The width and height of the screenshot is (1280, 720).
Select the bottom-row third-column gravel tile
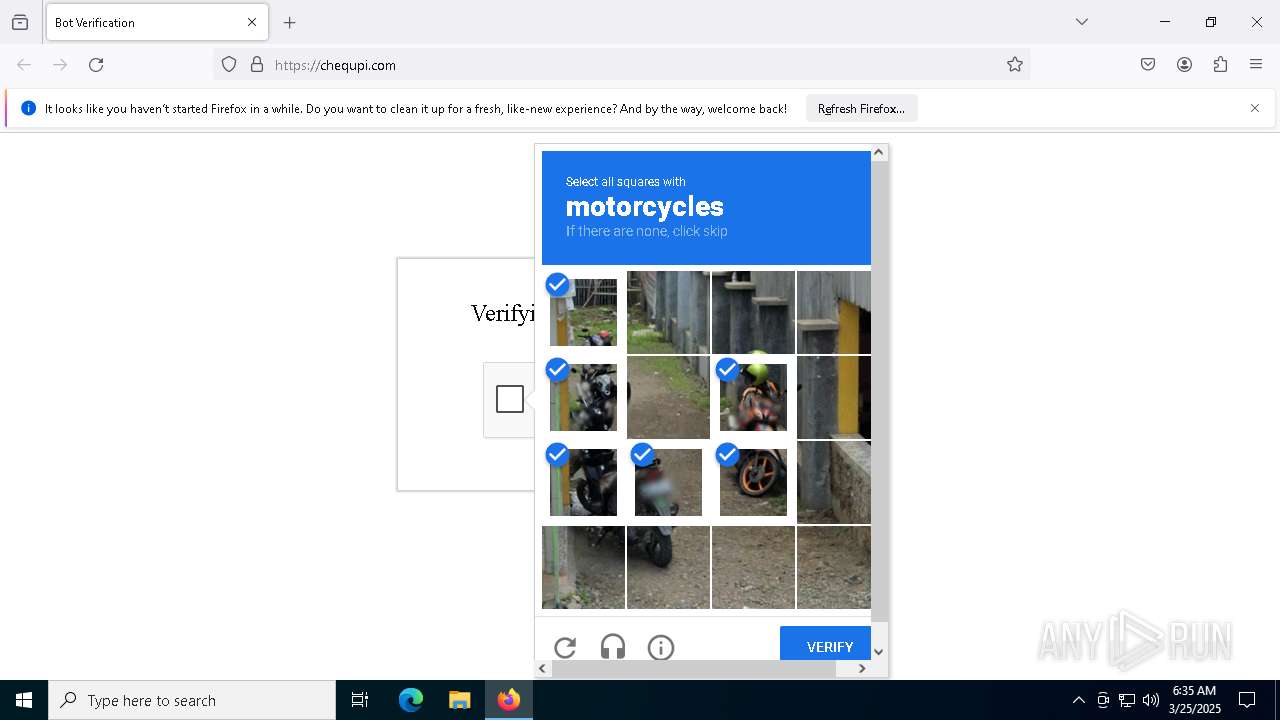click(x=753, y=567)
